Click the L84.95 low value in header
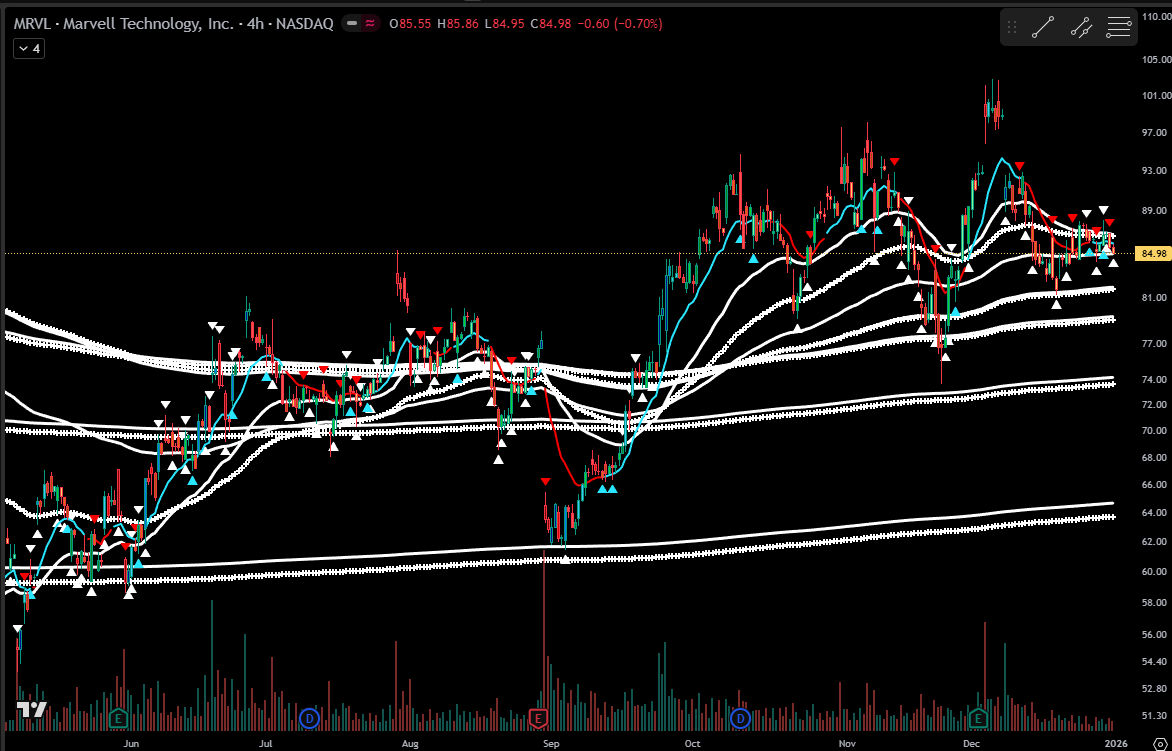 pos(505,24)
